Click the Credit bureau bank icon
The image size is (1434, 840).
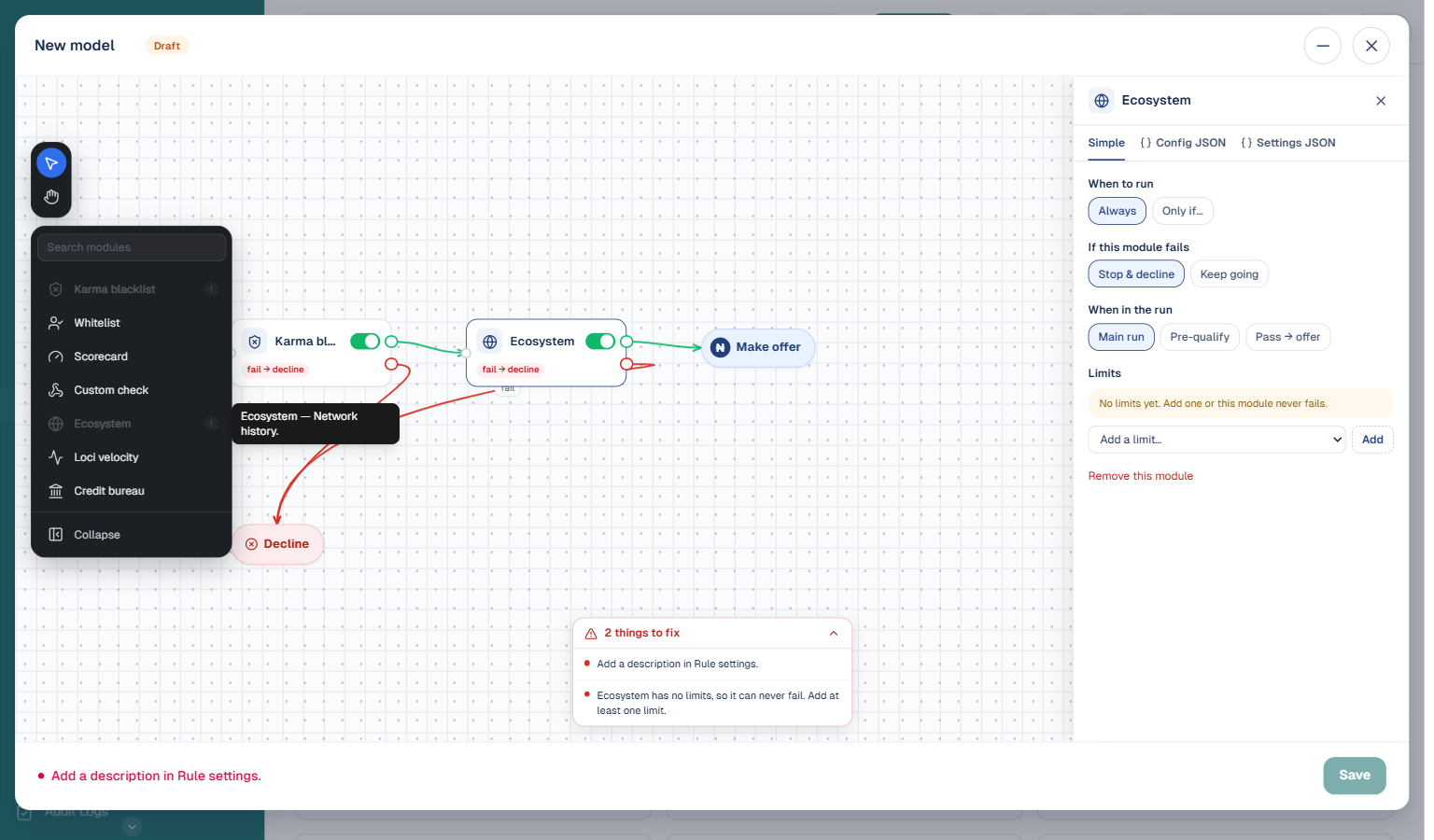tap(56, 491)
